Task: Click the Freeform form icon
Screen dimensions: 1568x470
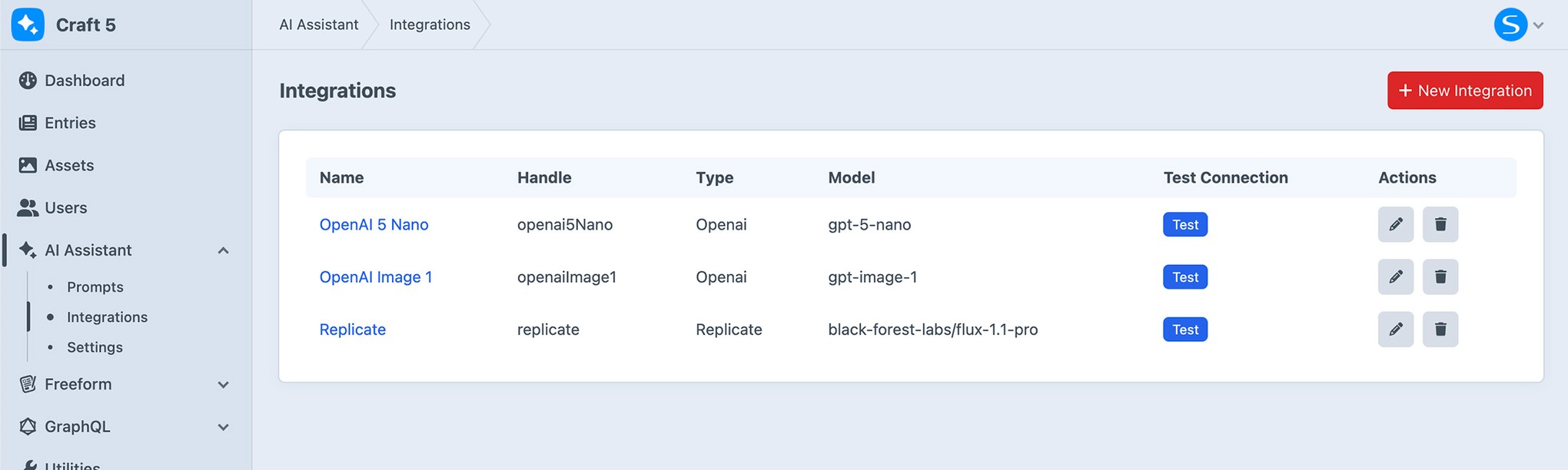Action: pyautogui.click(x=28, y=384)
